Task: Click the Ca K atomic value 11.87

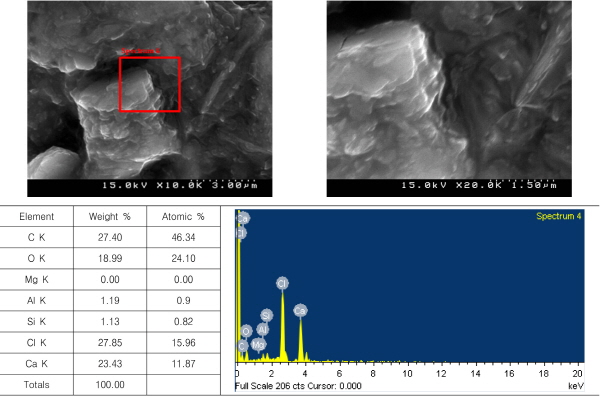Action: coord(183,364)
